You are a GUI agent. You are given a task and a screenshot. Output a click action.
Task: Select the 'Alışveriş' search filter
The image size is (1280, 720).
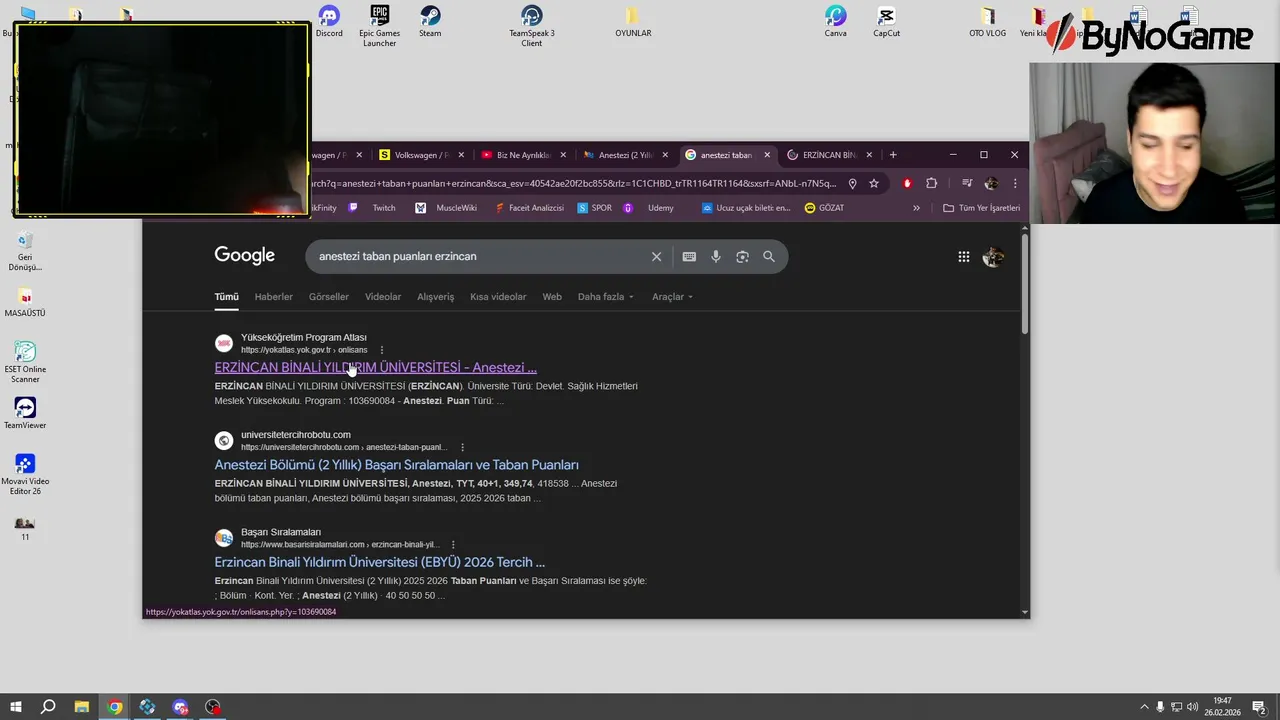tap(435, 297)
